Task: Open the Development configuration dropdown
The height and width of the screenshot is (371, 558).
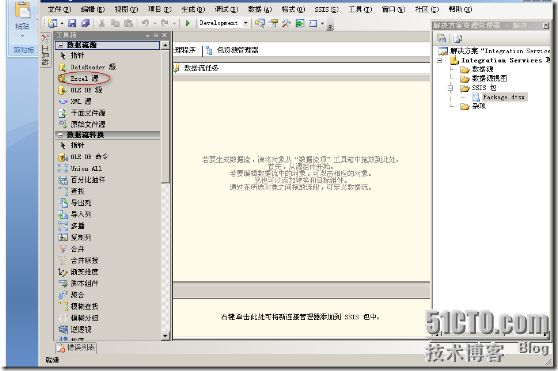Action: [246, 23]
